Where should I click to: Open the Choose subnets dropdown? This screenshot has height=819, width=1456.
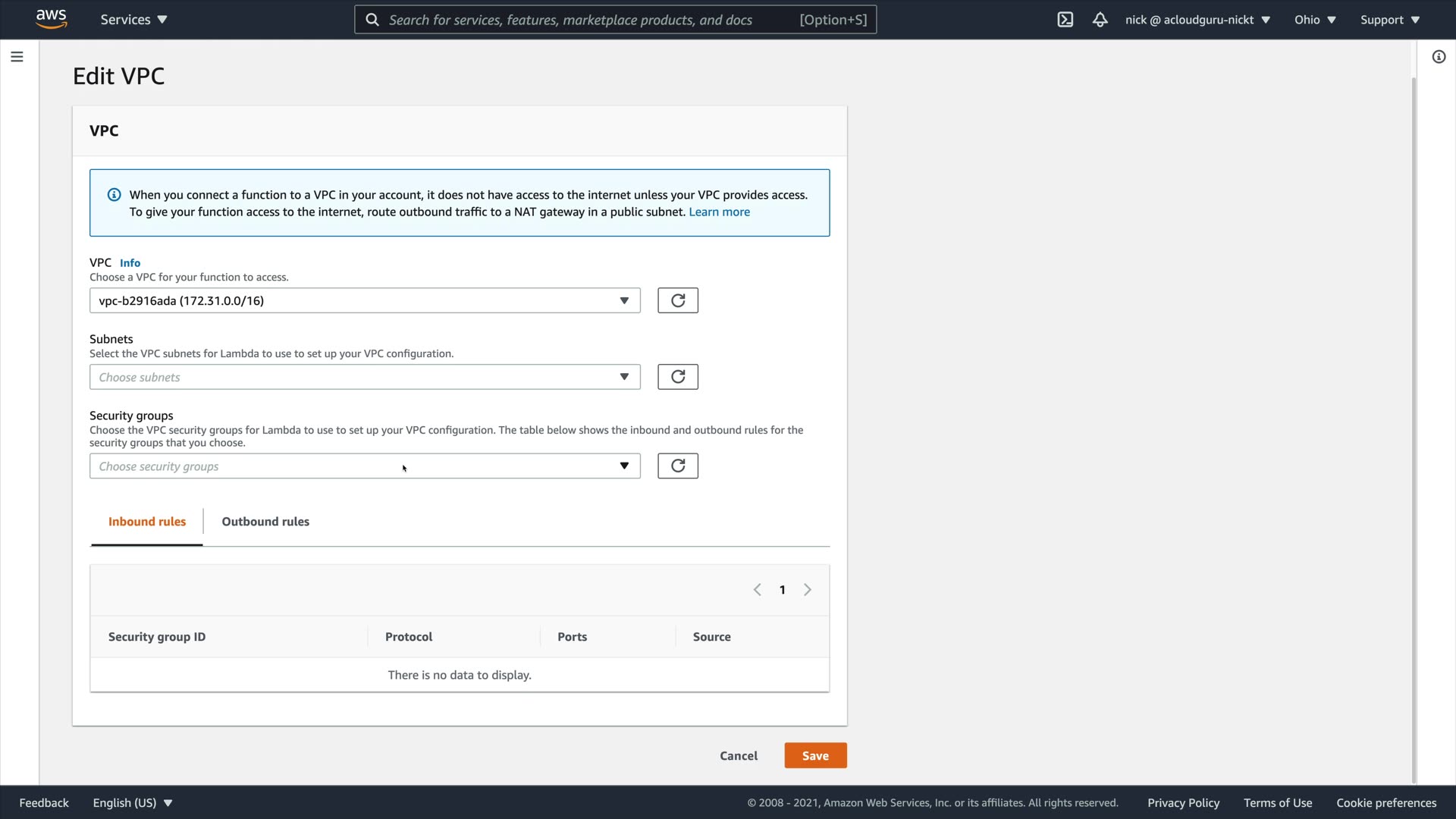(x=364, y=377)
